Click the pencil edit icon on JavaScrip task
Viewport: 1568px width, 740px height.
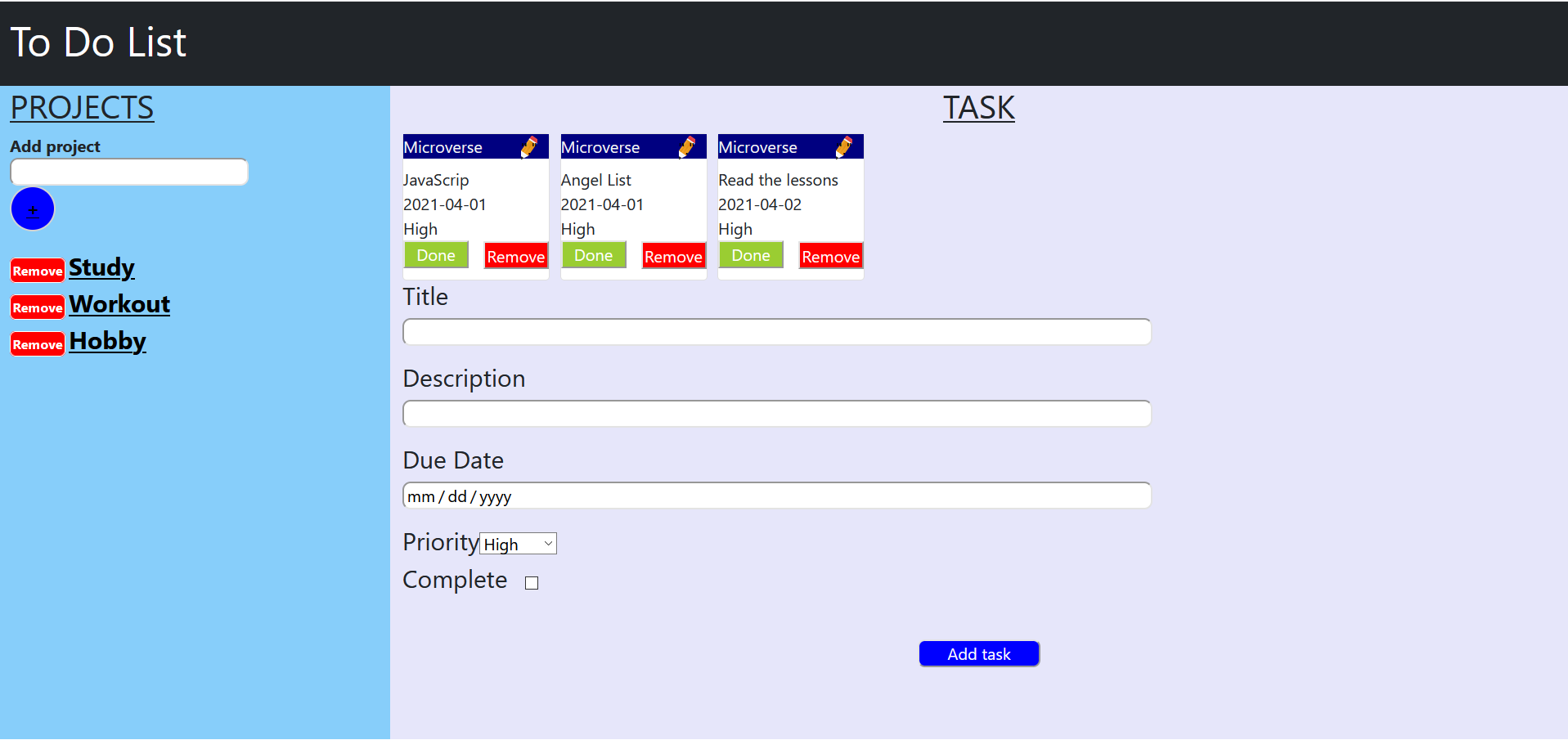pos(529,147)
